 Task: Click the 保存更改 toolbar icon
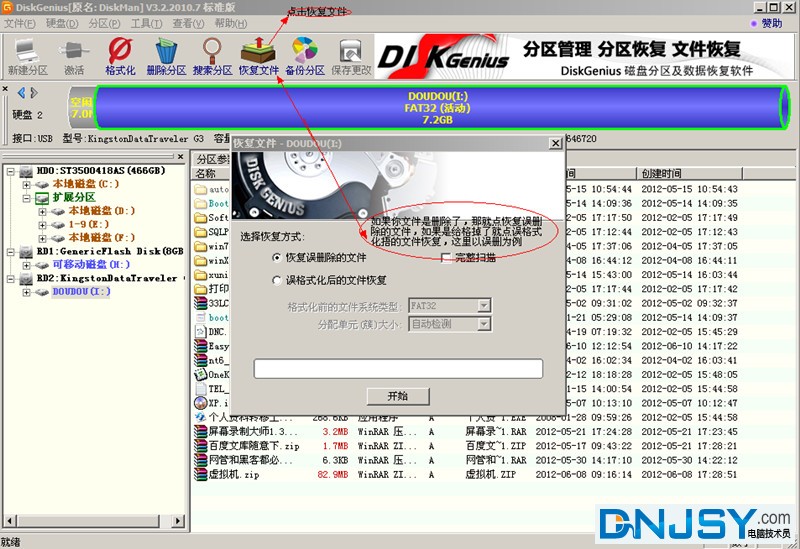coord(351,57)
